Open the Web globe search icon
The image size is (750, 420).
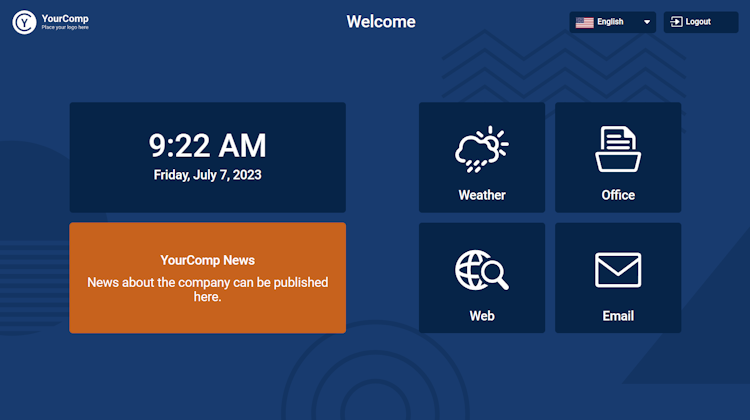point(482,270)
